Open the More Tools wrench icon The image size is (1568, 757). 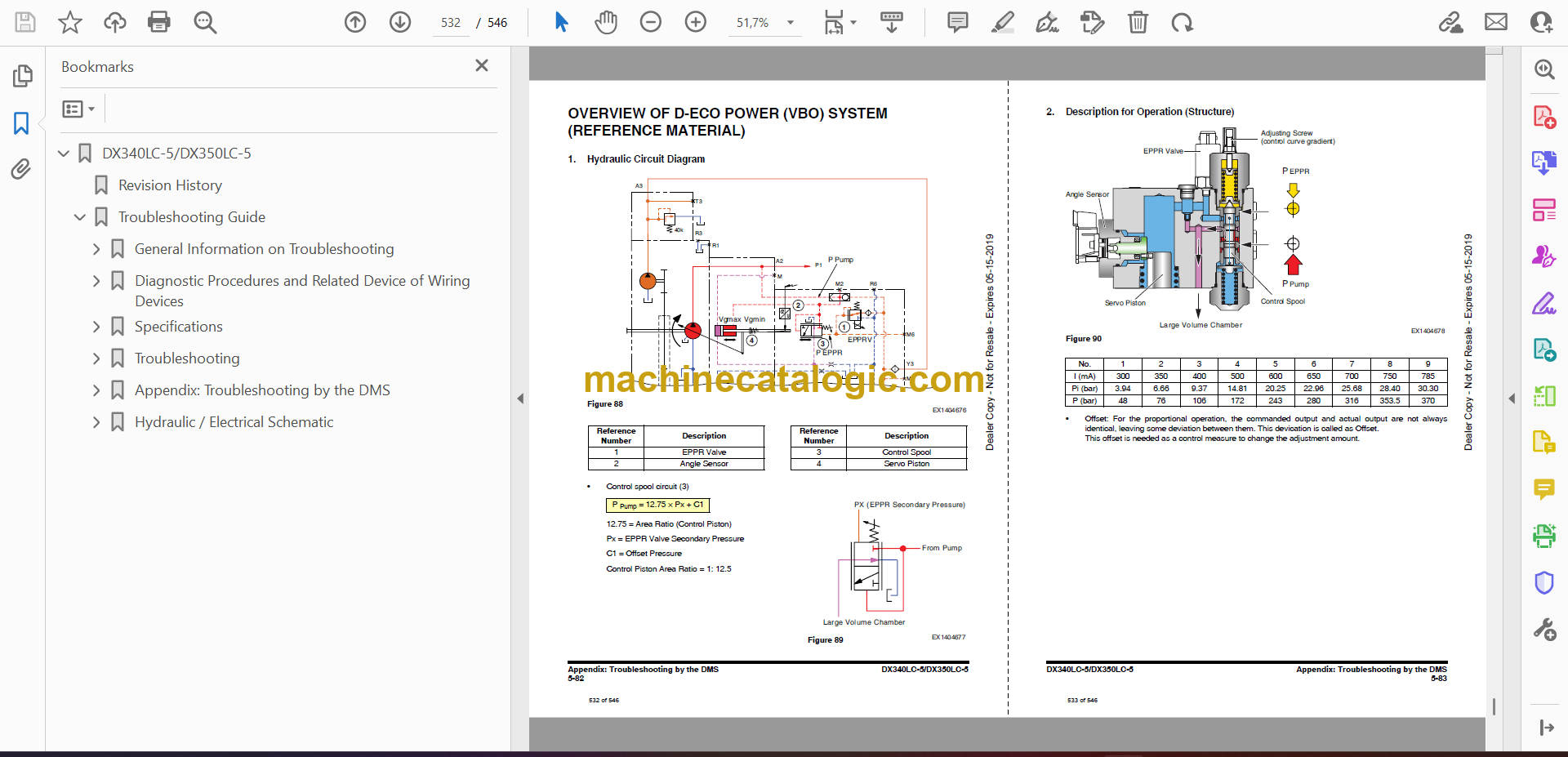coord(1543,629)
